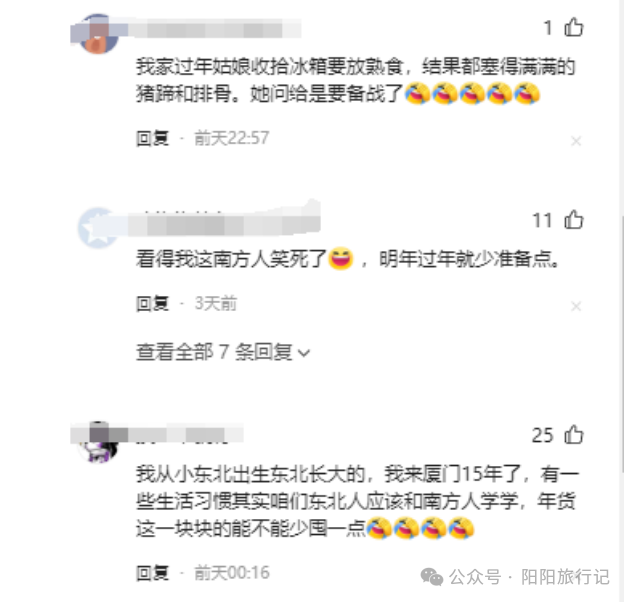Like the comment with 1 like
The width and height of the screenshot is (630, 602).
click(573, 27)
